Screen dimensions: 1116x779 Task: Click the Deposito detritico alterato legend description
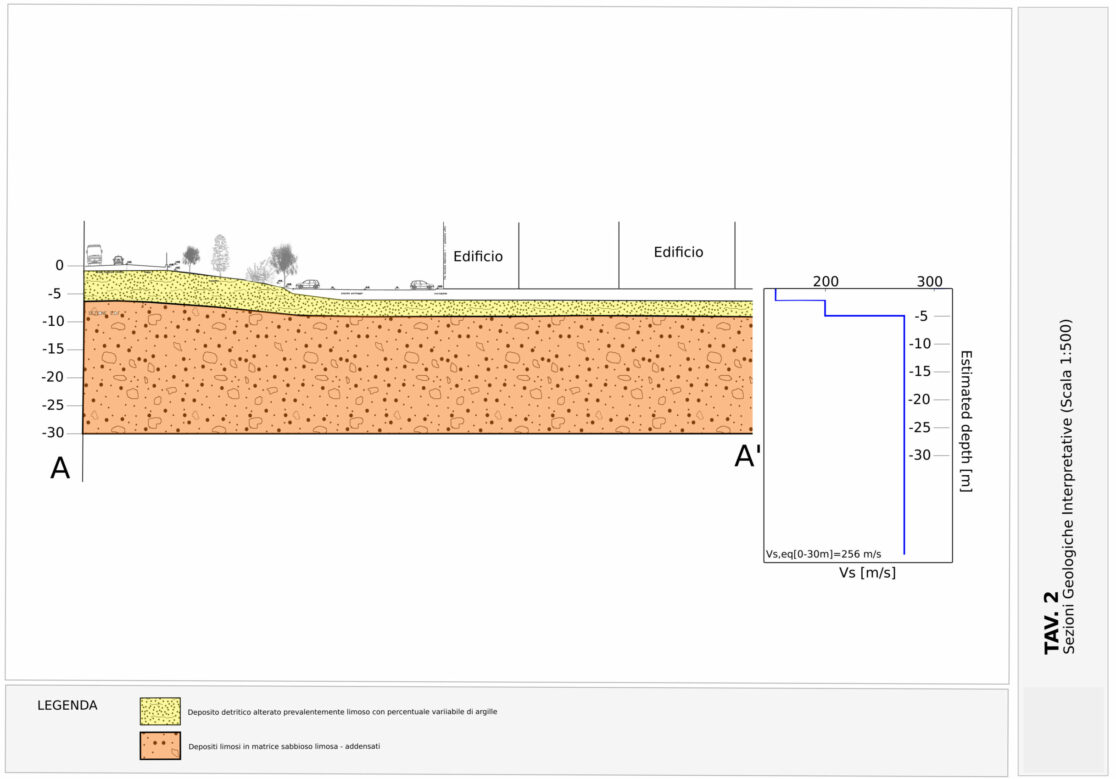coord(342,711)
